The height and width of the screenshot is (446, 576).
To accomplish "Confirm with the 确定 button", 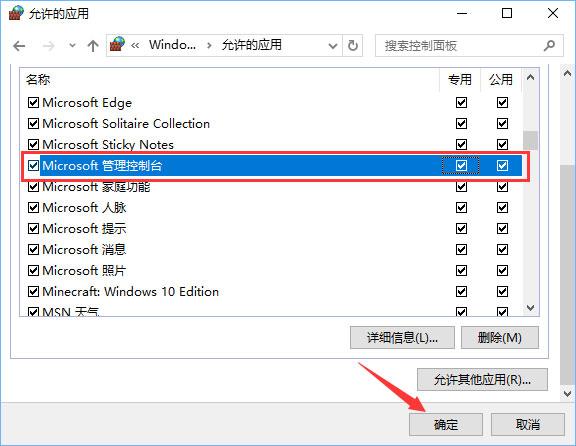I will pyautogui.click(x=446, y=424).
